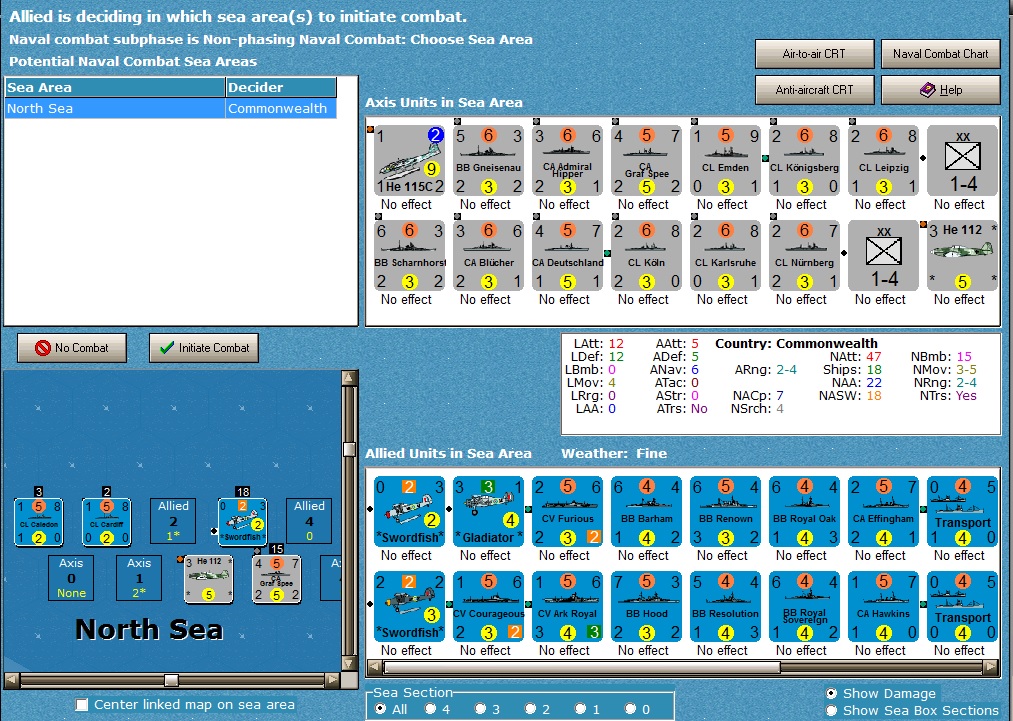
Task: Select the BB Renown counter
Action: 725,511
